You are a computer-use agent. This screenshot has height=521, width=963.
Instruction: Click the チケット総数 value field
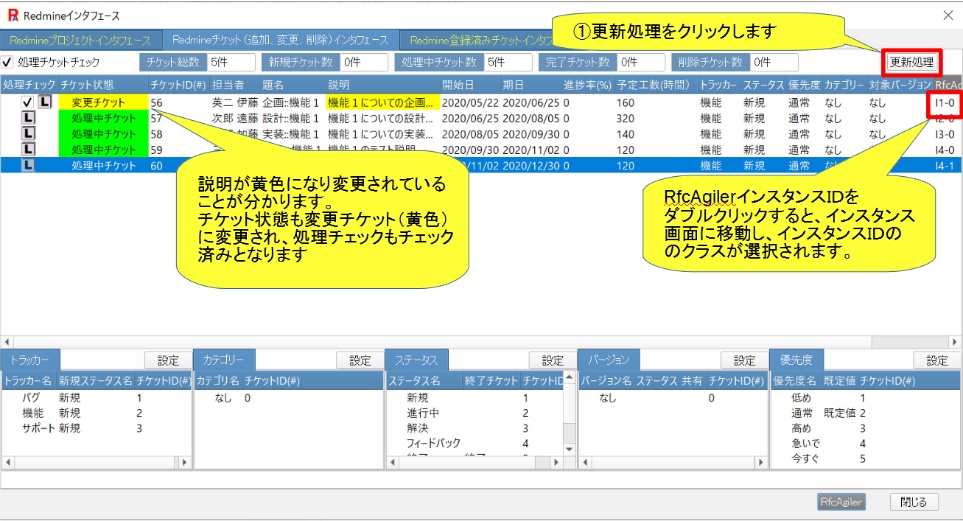click(x=232, y=62)
